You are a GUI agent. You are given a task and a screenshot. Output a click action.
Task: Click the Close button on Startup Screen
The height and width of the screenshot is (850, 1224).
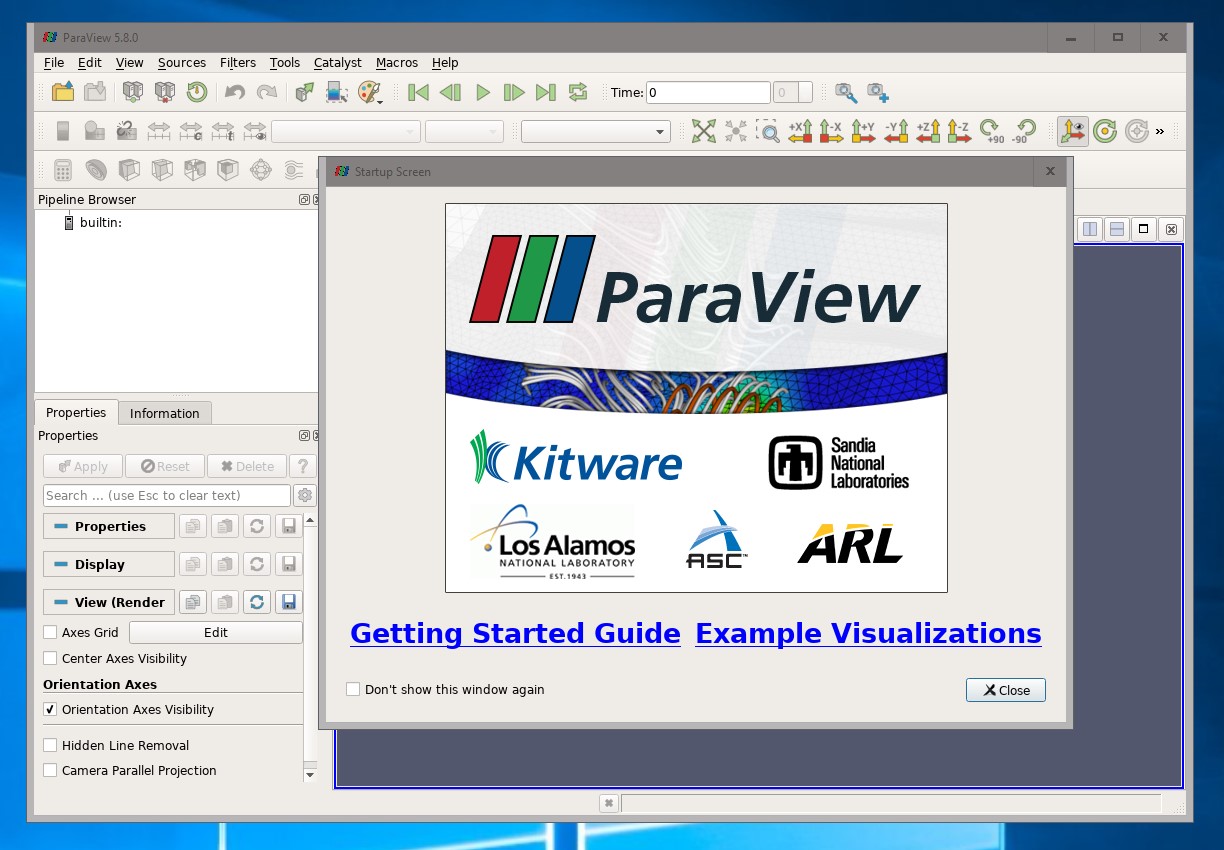click(x=1005, y=690)
